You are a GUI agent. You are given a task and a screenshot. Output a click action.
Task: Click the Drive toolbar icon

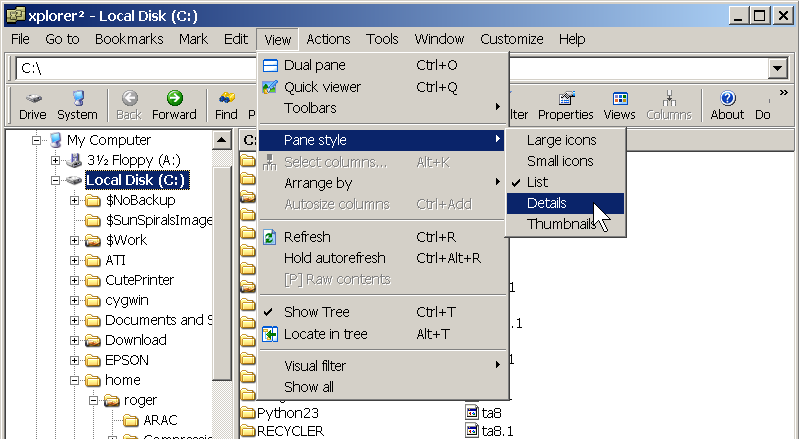pyautogui.click(x=33, y=105)
